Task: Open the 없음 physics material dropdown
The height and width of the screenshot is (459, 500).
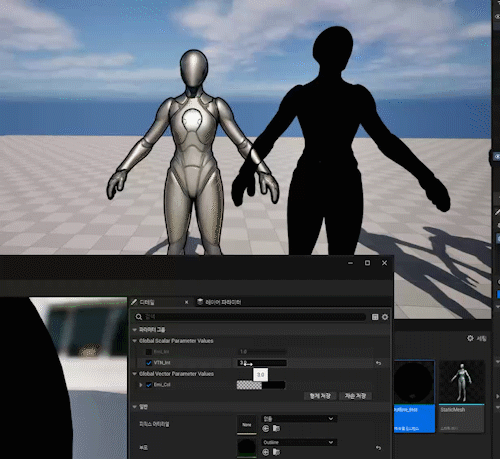Action: (299, 419)
